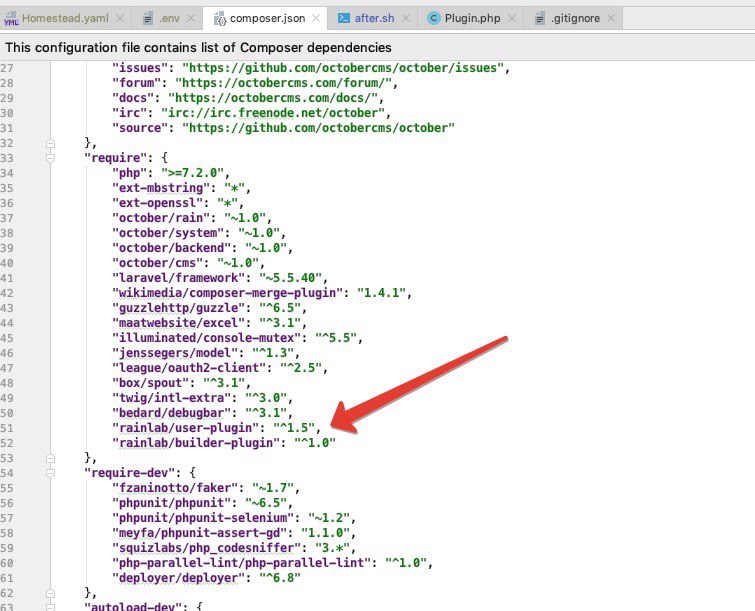Click fold marker at line 62
The image size is (755, 611).
pos(50,593)
